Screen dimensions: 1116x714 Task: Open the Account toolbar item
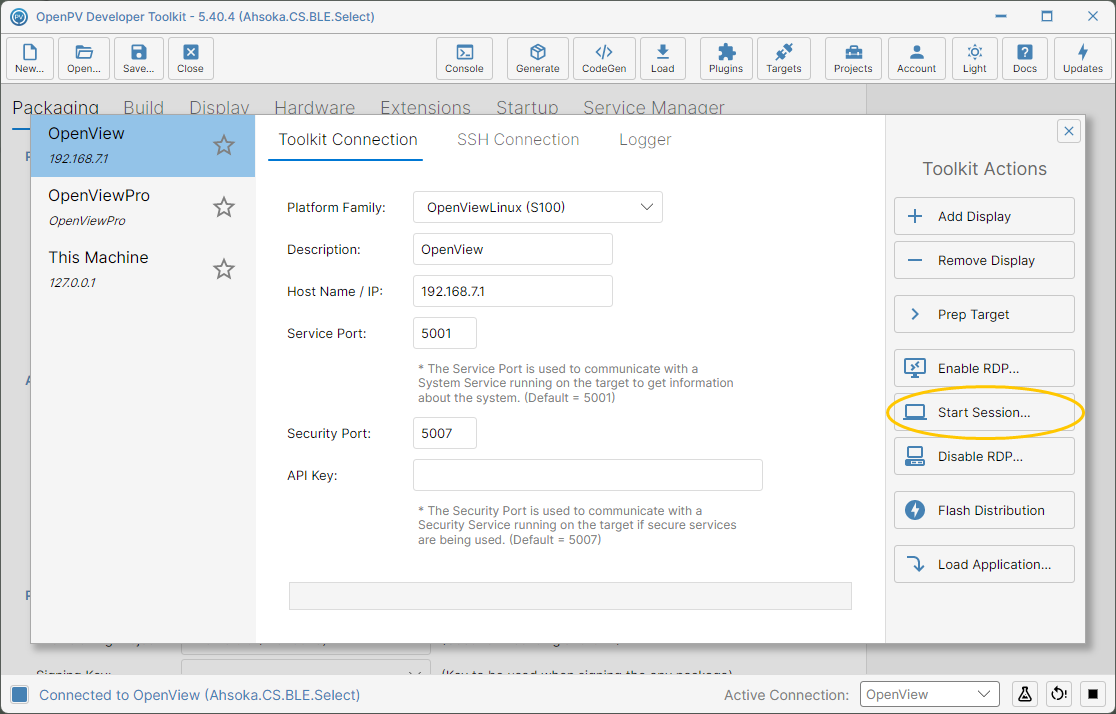[917, 58]
